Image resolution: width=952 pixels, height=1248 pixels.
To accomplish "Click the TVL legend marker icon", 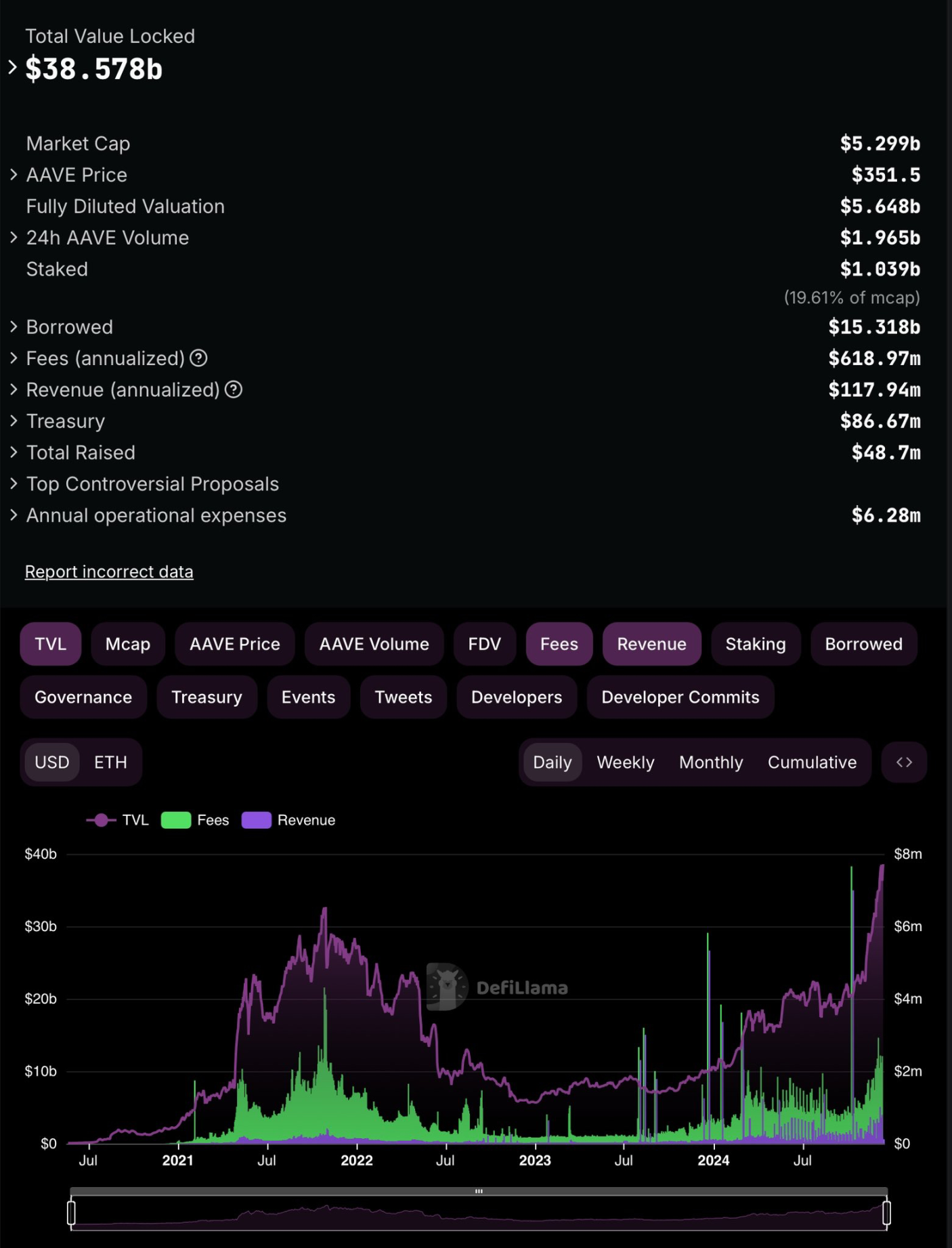I will [101, 820].
